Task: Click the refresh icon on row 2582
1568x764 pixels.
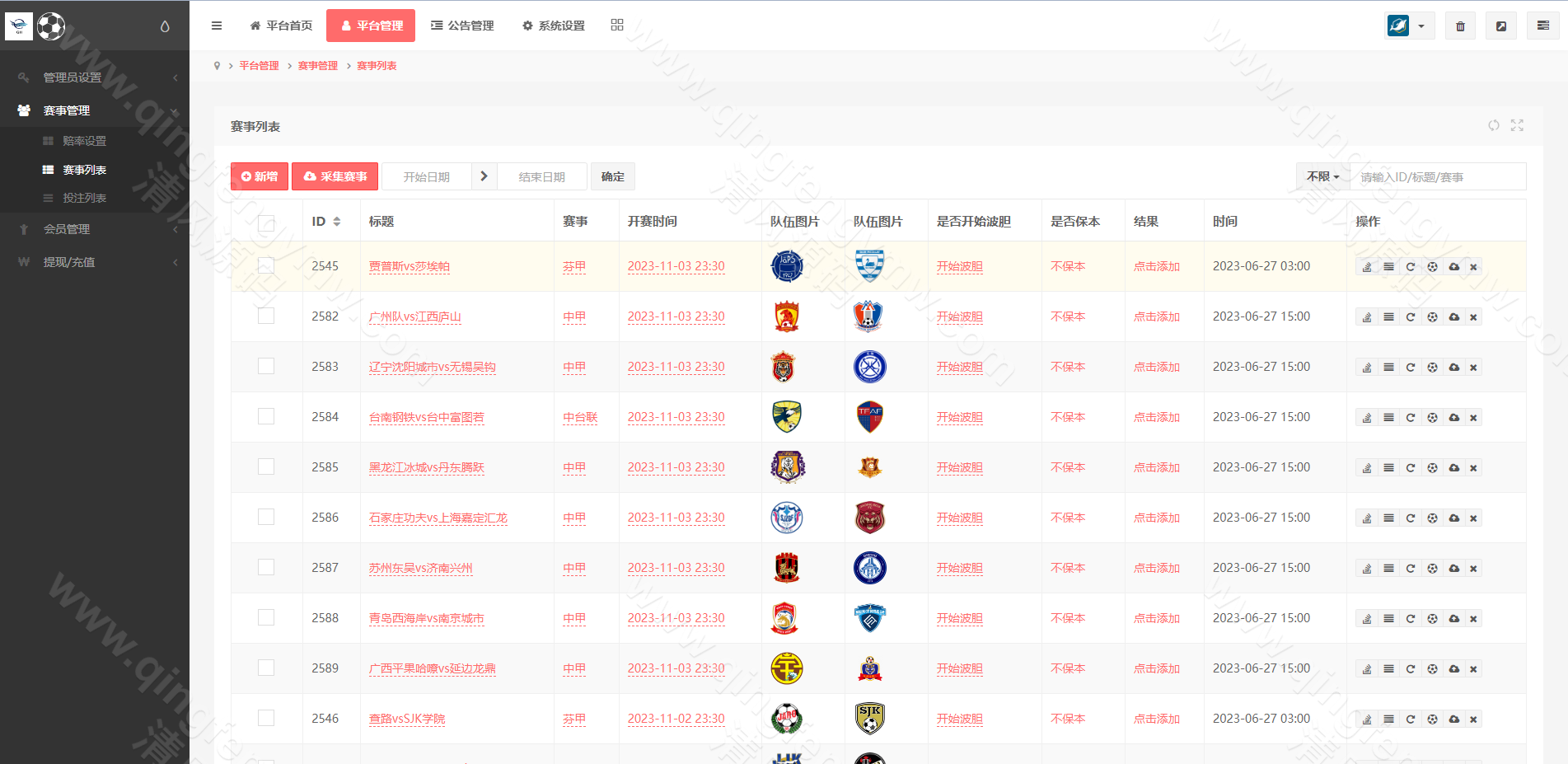Action: (x=1410, y=316)
